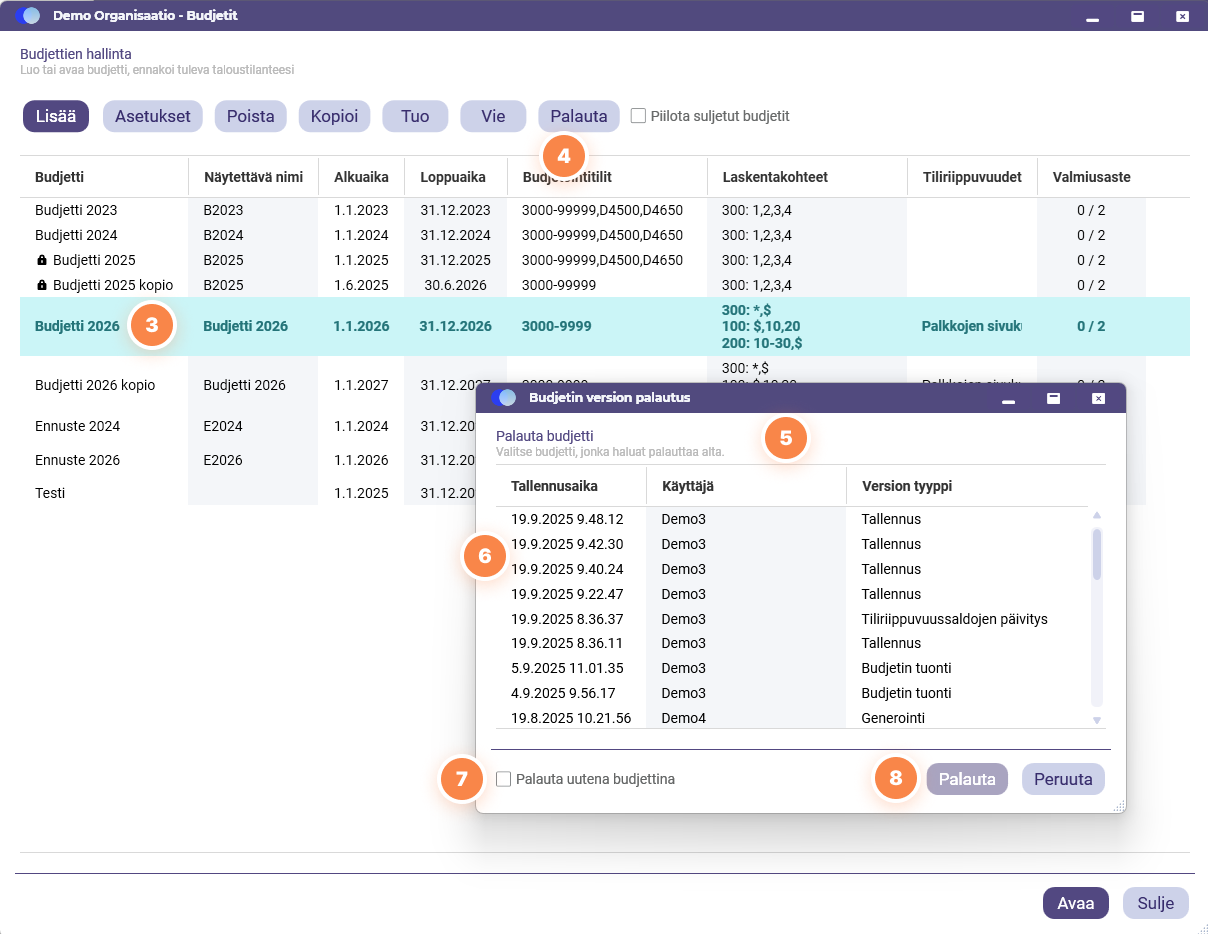Minimize the Budjetin version palautus dialog
The height and width of the screenshot is (934, 1208).
pos(1008,399)
